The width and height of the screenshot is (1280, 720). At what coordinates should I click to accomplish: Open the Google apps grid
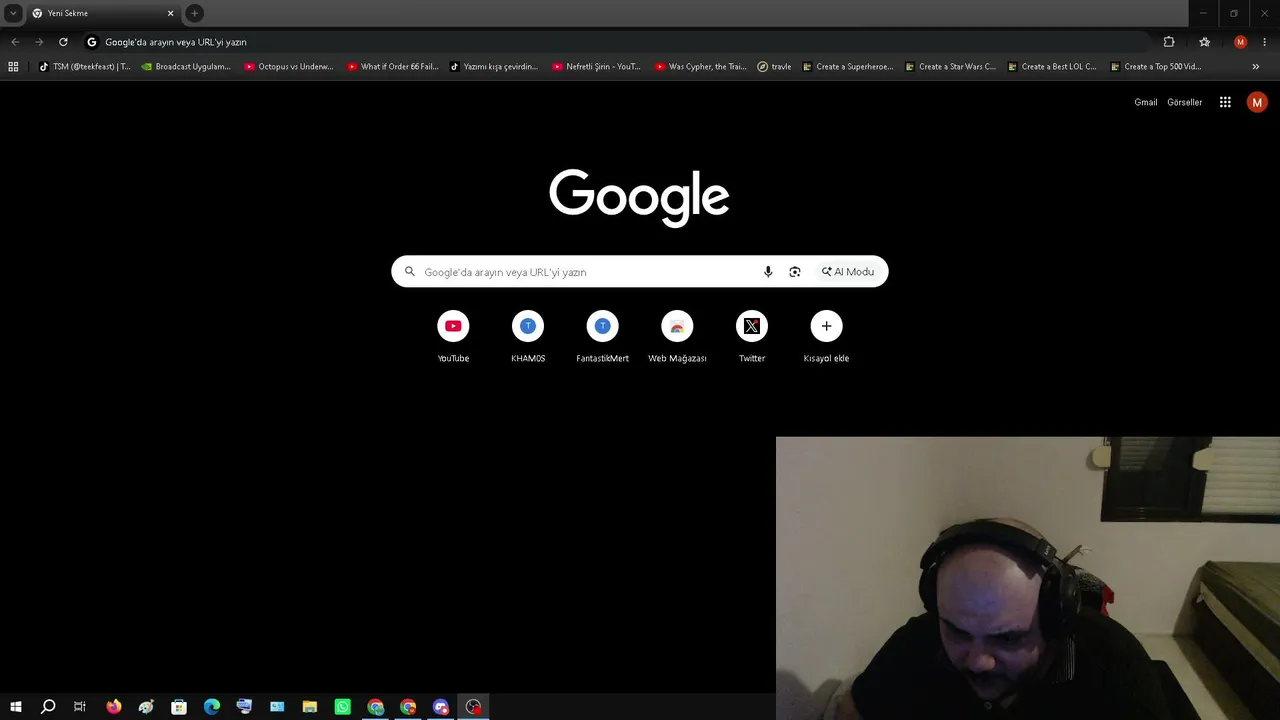pyautogui.click(x=1225, y=102)
